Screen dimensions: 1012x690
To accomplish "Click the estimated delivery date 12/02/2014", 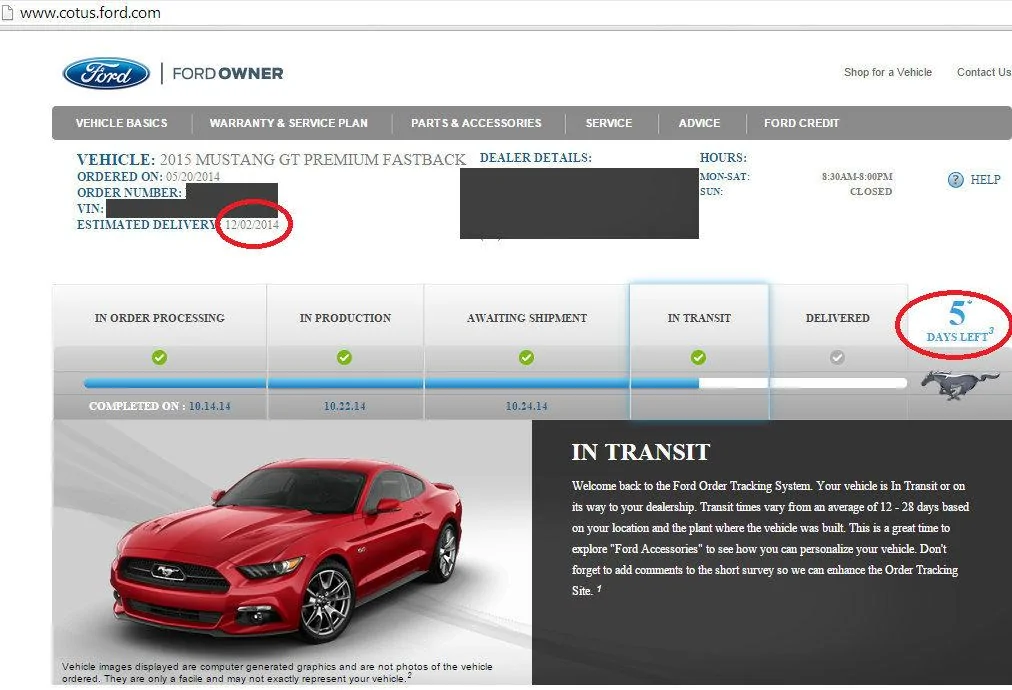I will pos(252,225).
